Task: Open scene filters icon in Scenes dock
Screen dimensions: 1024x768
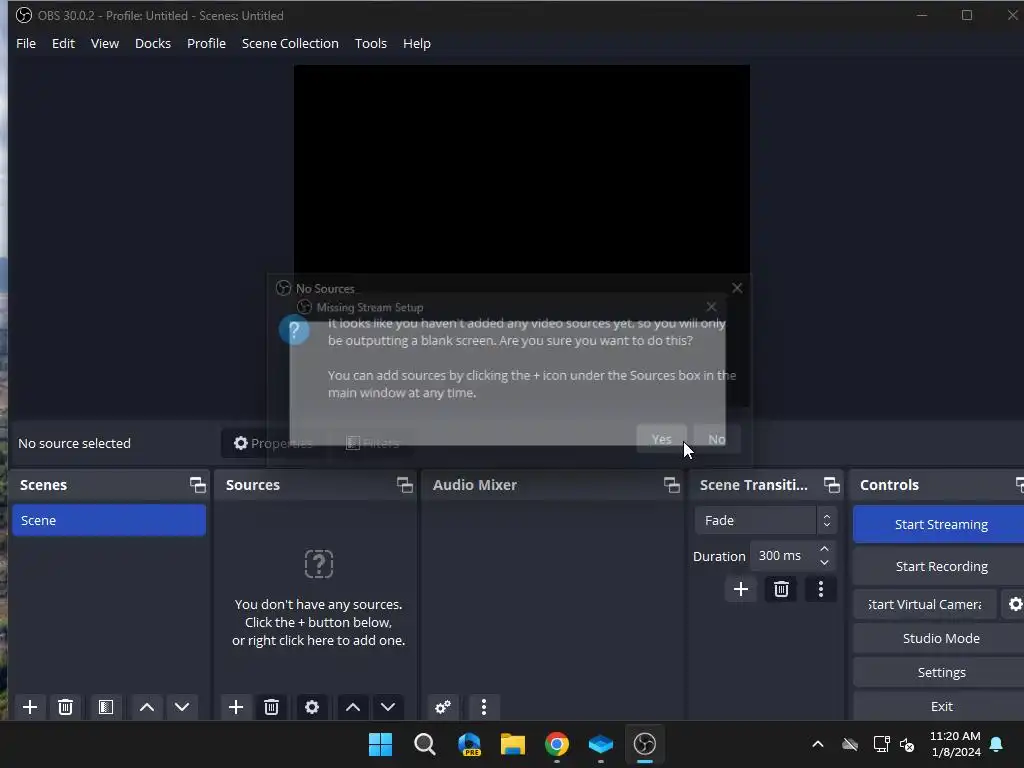Action: point(106,707)
